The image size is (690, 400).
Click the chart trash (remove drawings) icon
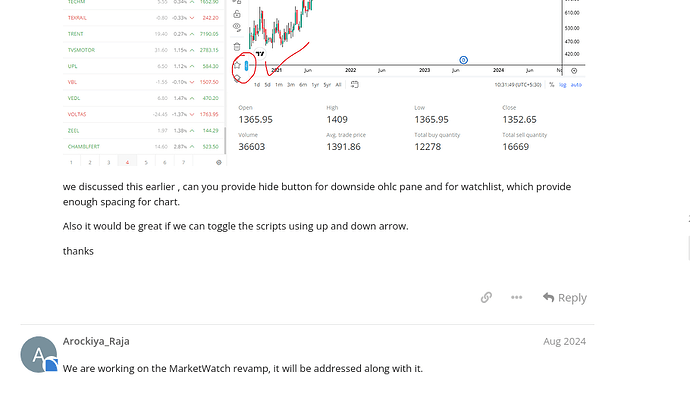pyautogui.click(x=237, y=47)
